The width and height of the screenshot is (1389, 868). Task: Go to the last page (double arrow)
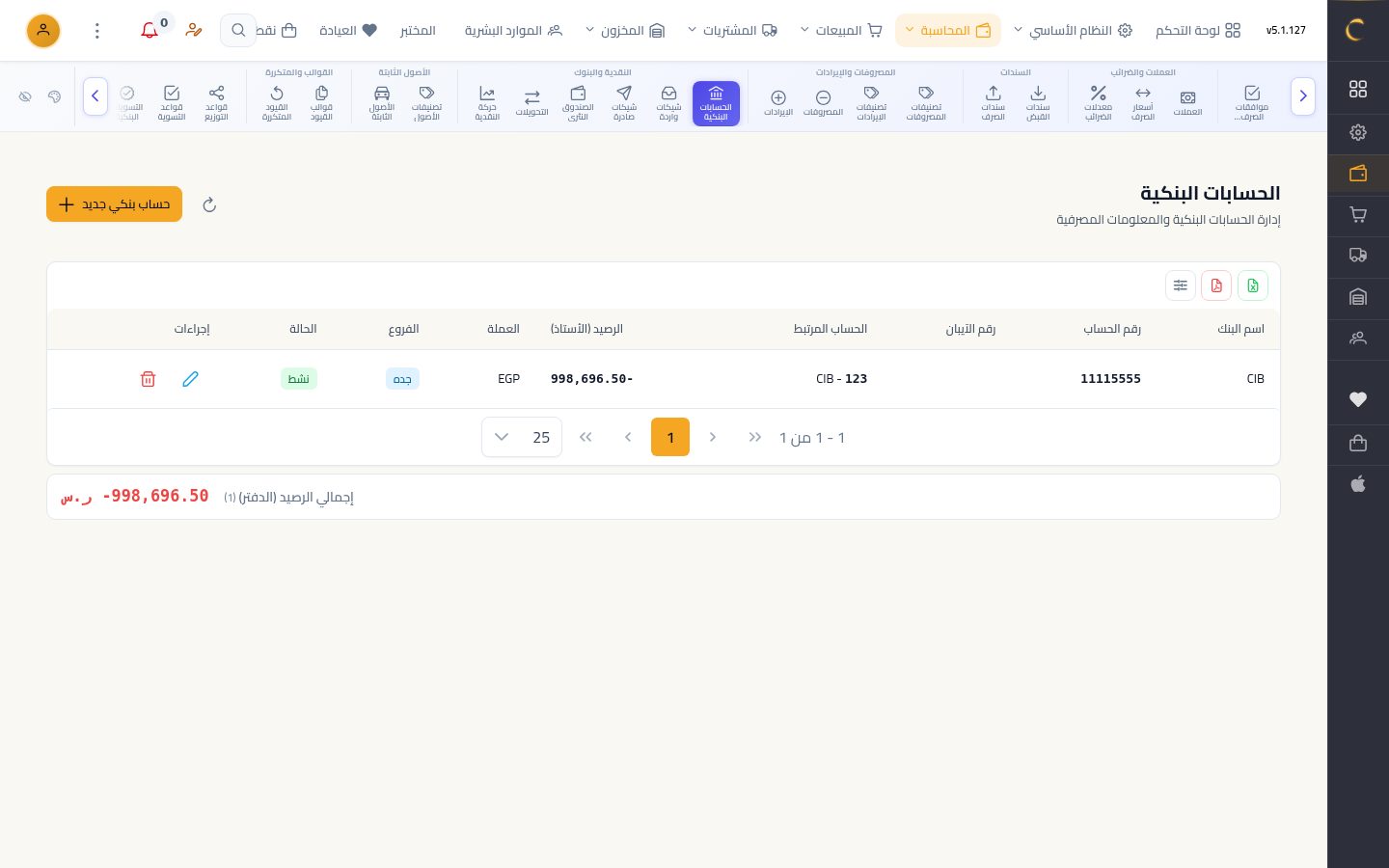point(586,437)
